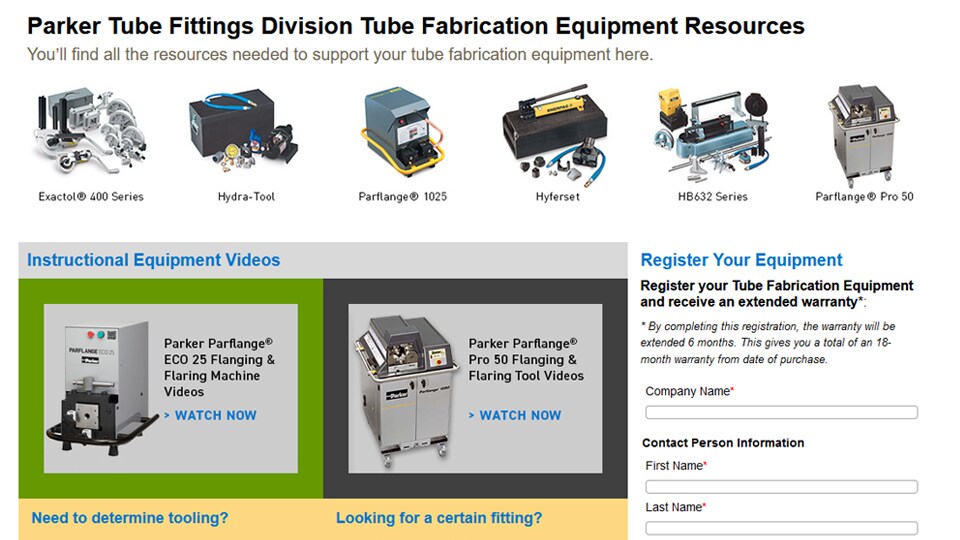Click the Parflange ECO 25 video thumbnail
The height and width of the screenshot is (540, 960).
(x=100, y=390)
